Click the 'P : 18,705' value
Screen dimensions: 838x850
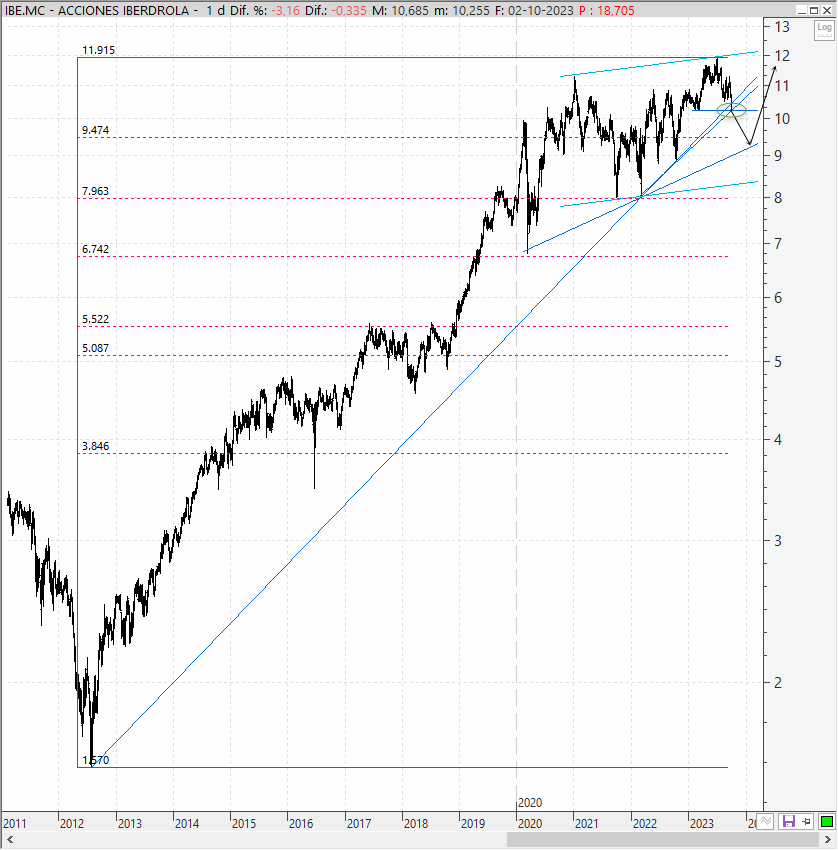(607, 10)
